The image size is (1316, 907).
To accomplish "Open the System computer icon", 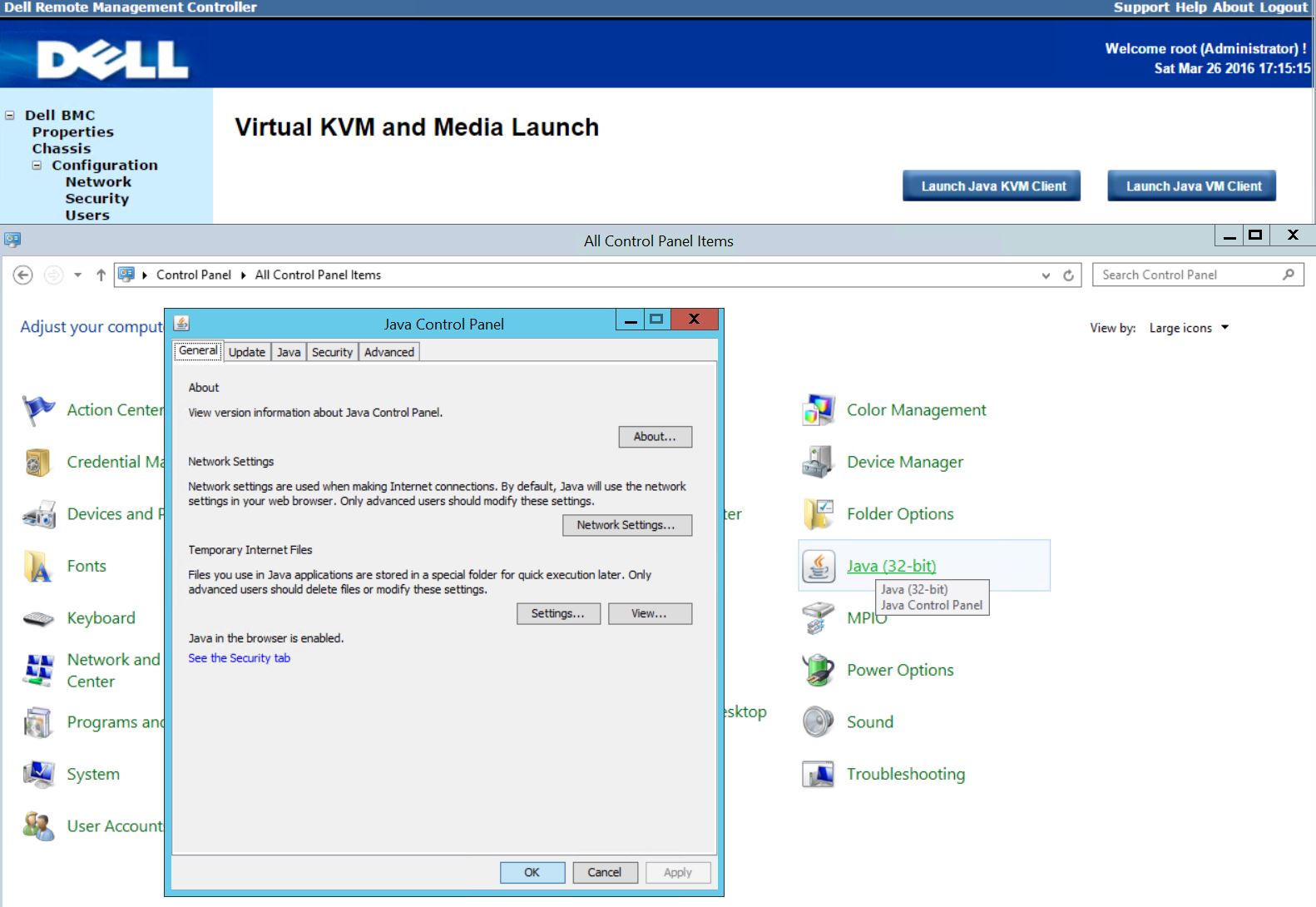I will 38,774.
